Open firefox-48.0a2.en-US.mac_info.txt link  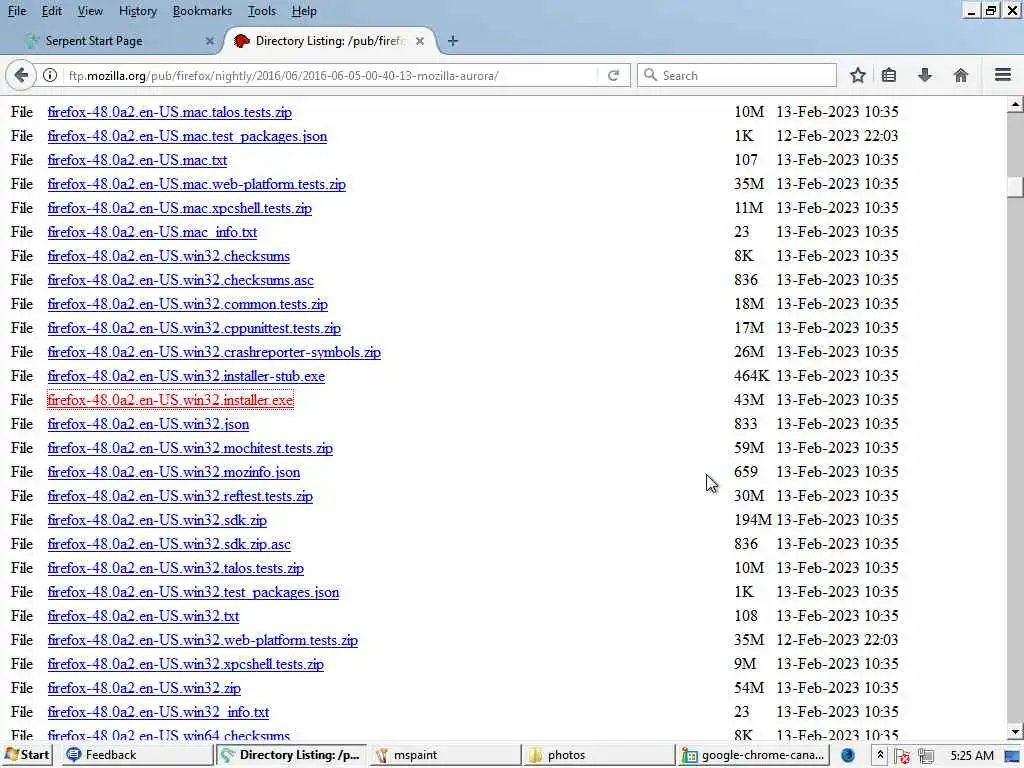(152, 232)
